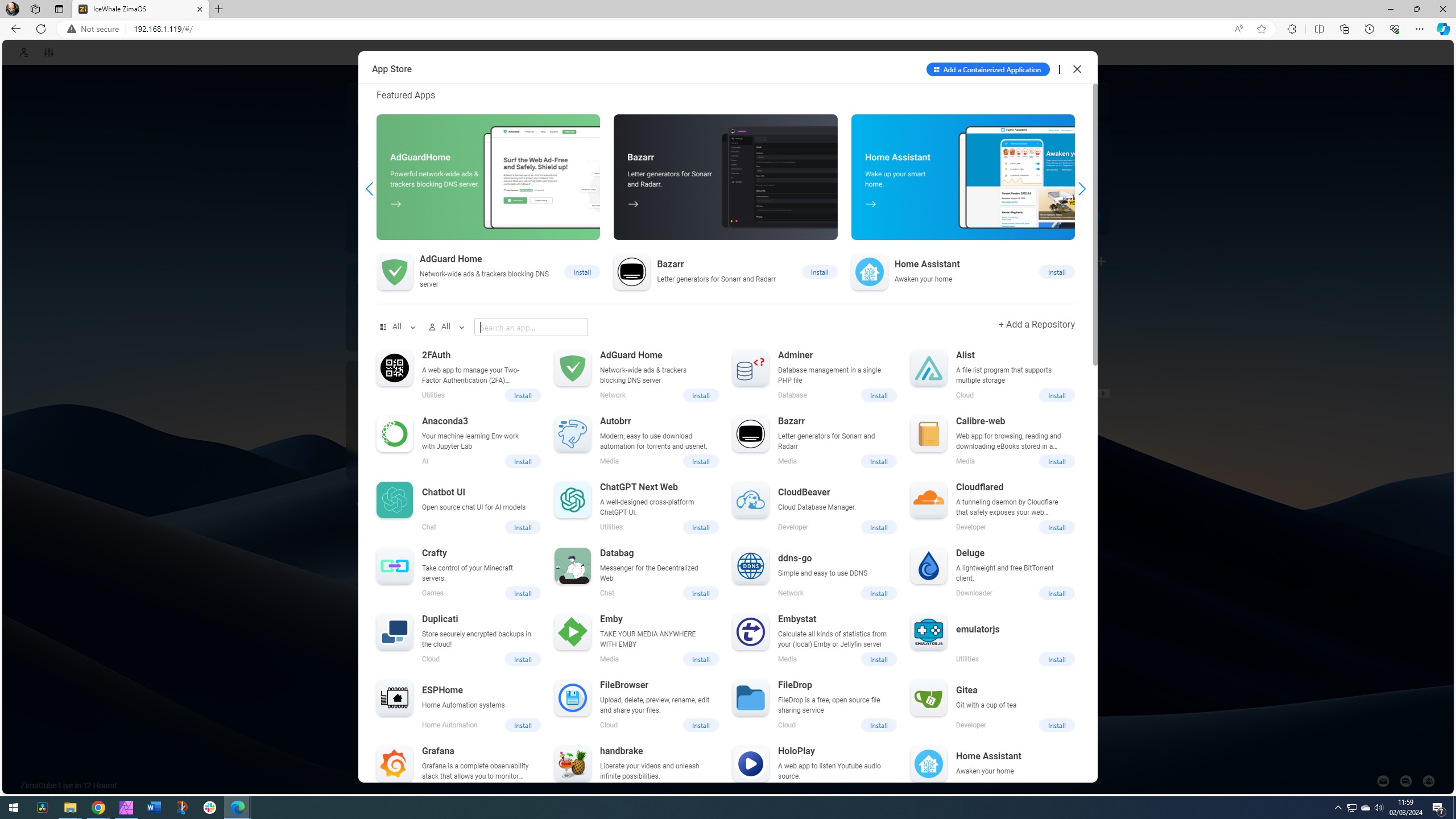Add this page to favorites
The width and height of the screenshot is (1456, 819).
coord(1261,29)
